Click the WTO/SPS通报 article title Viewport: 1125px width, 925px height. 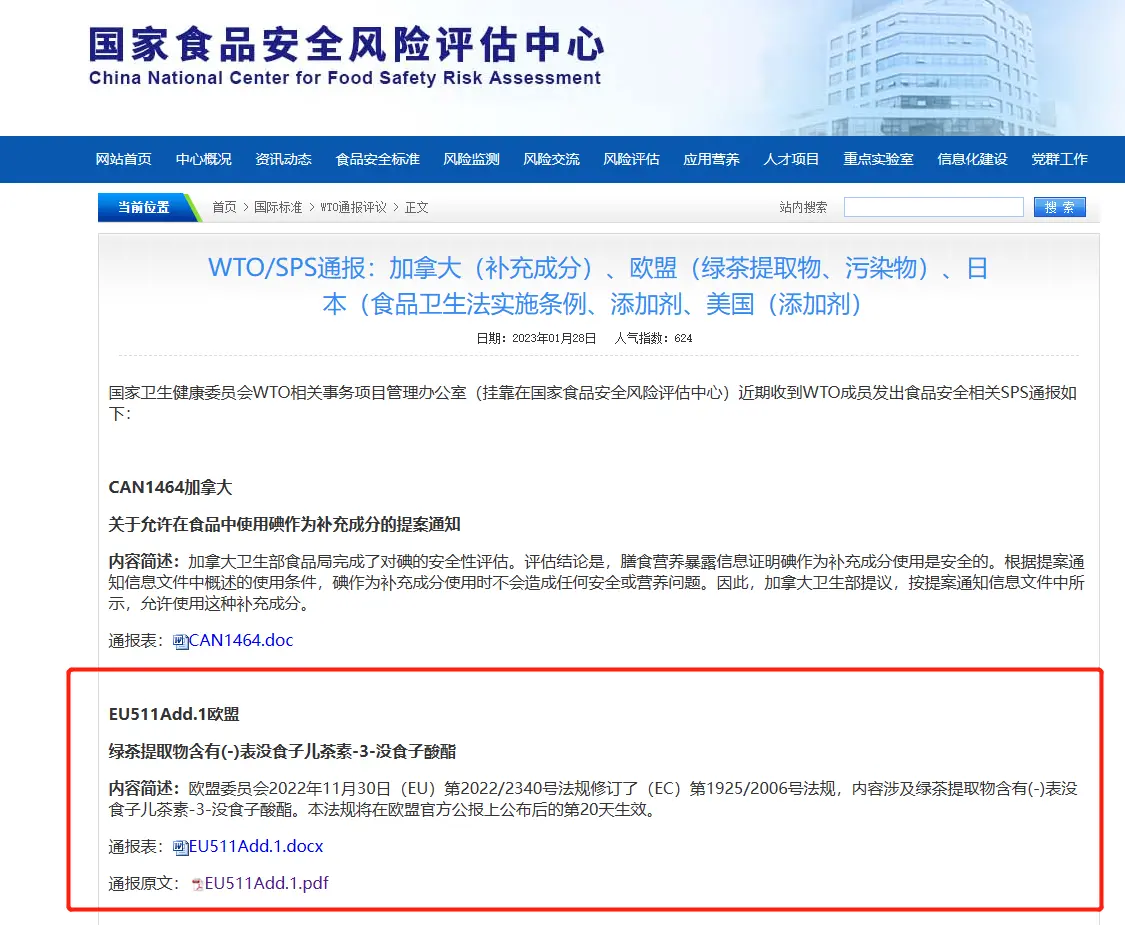[x=598, y=286]
